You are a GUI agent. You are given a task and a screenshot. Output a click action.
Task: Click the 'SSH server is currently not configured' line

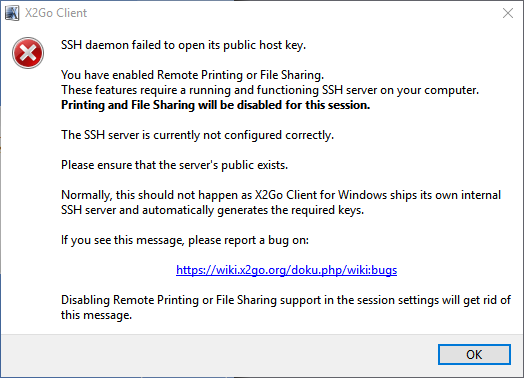tap(198, 135)
